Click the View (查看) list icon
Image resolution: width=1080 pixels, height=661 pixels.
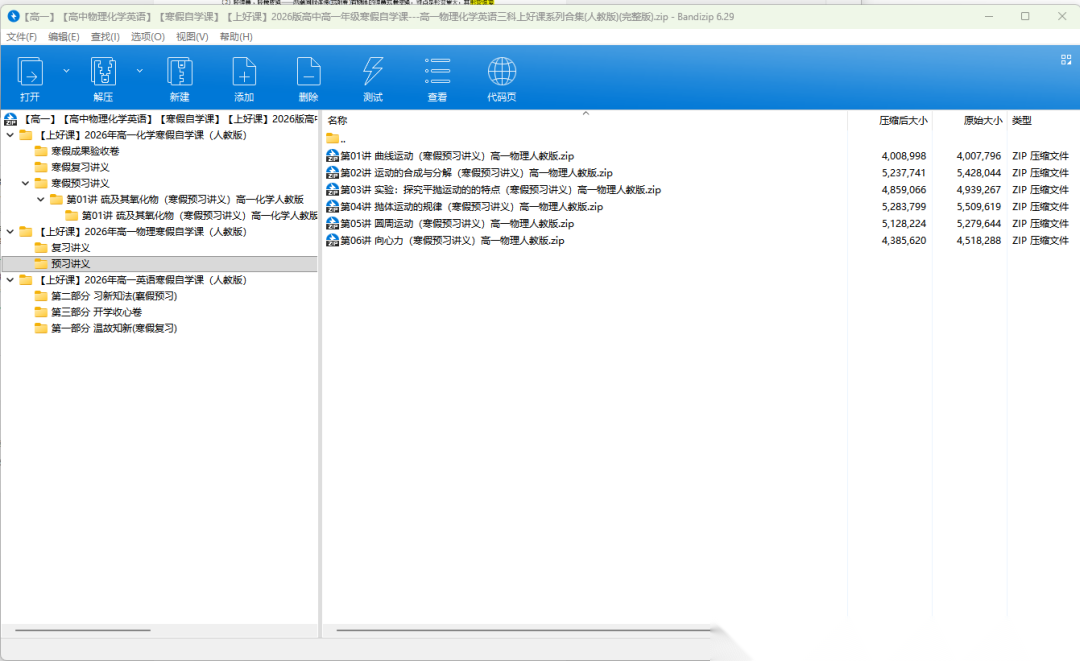coord(437,72)
